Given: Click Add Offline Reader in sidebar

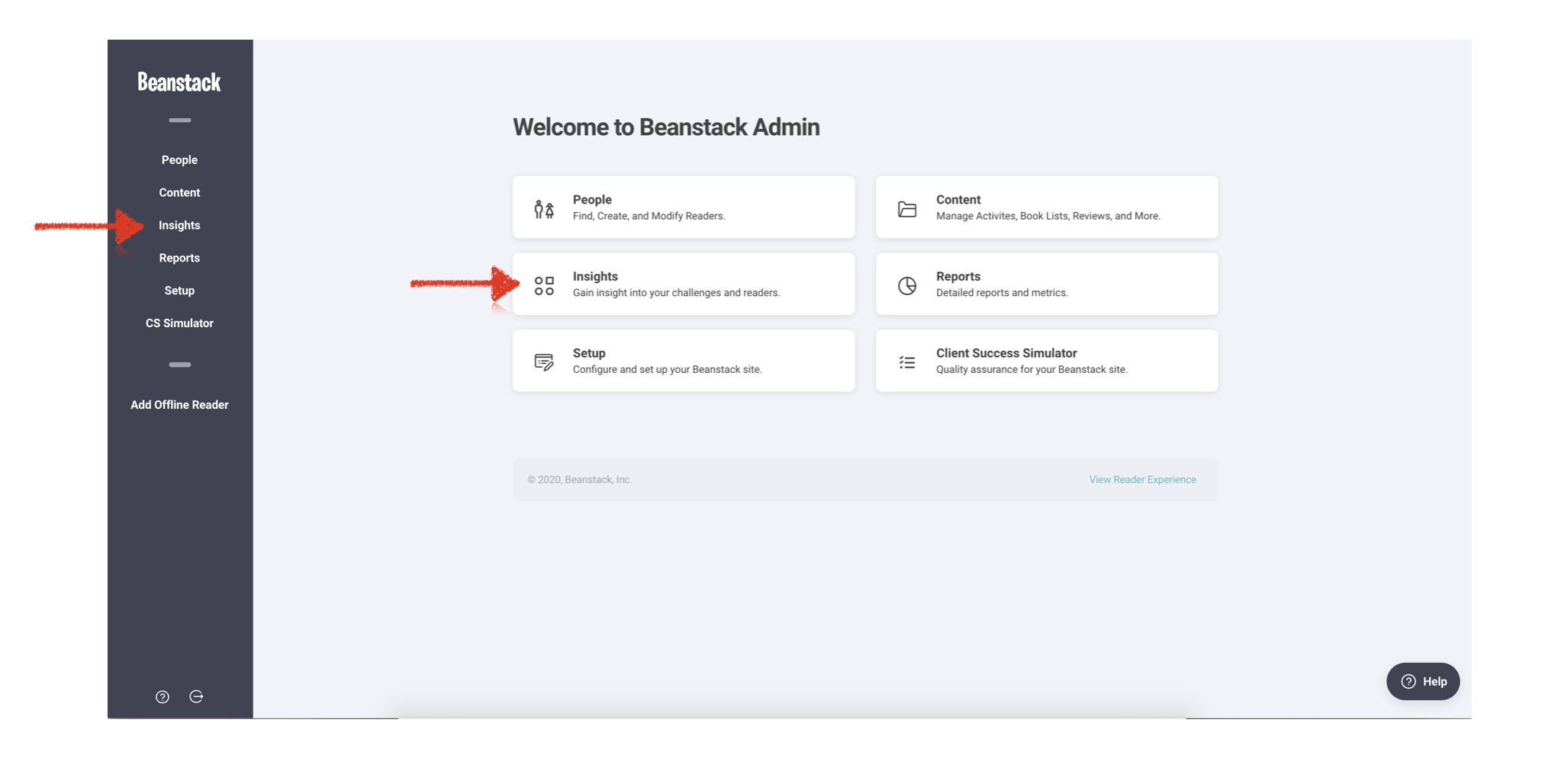Looking at the screenshot, I should [x=179, y=405].
